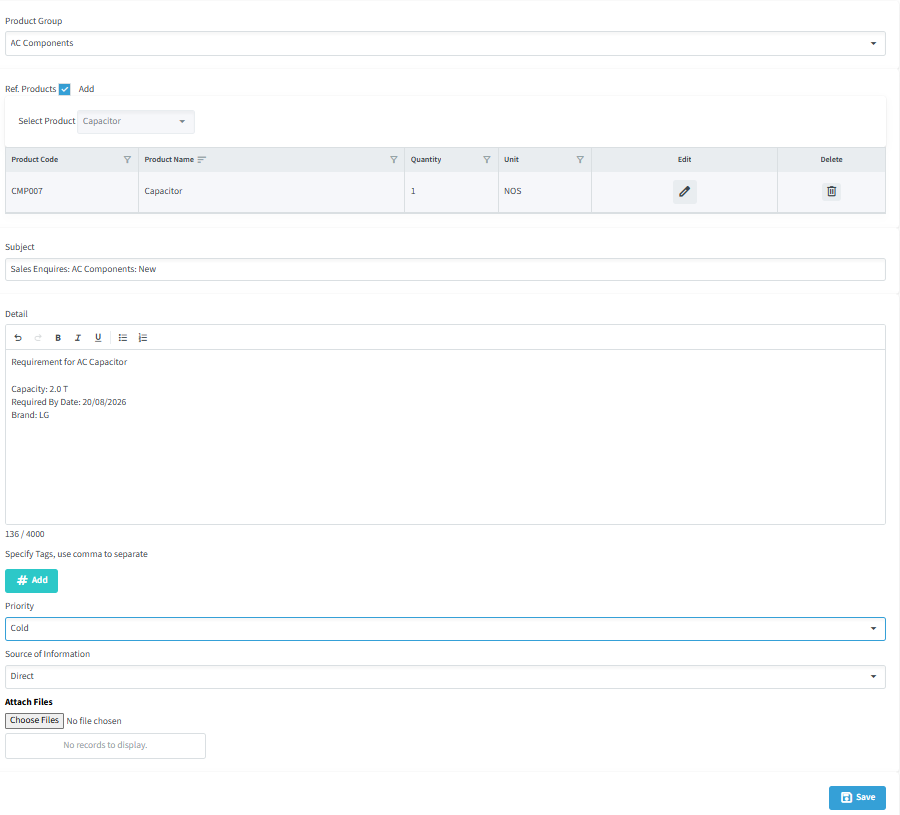Select the NOS unit cell
This screenshot has width=900, height=815.
[545, 192]
